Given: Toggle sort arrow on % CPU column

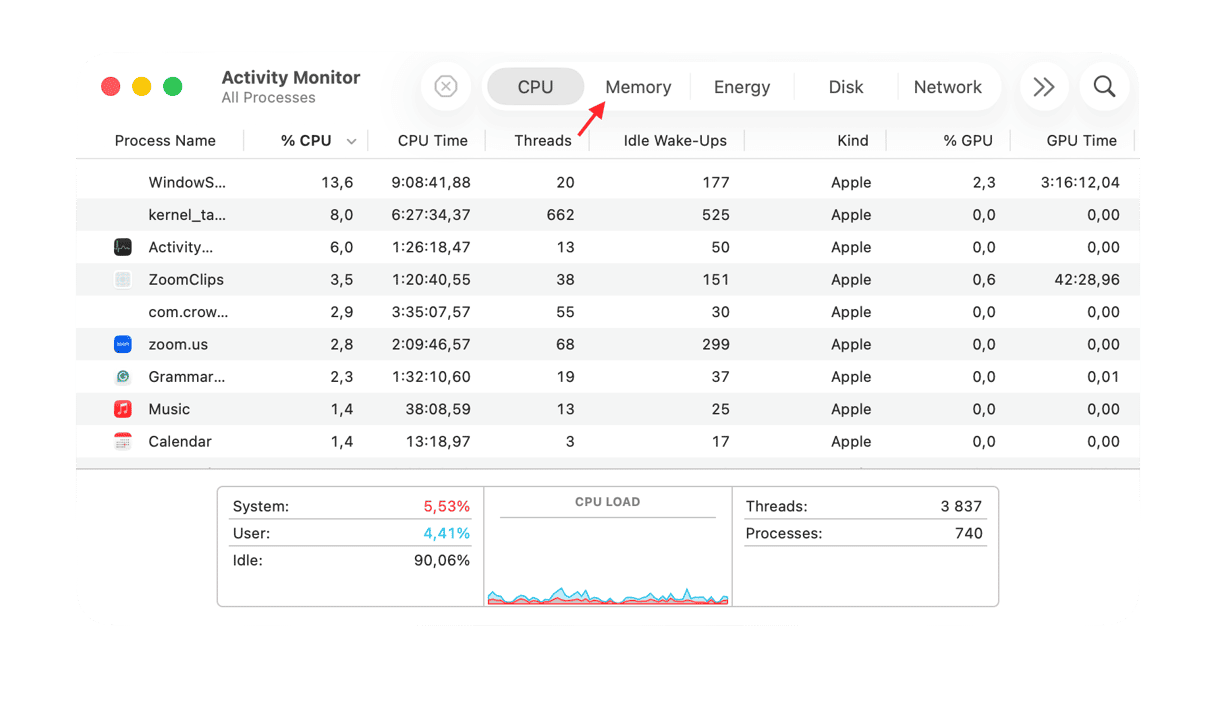Looking at the screenshot, I should point(351,142).
